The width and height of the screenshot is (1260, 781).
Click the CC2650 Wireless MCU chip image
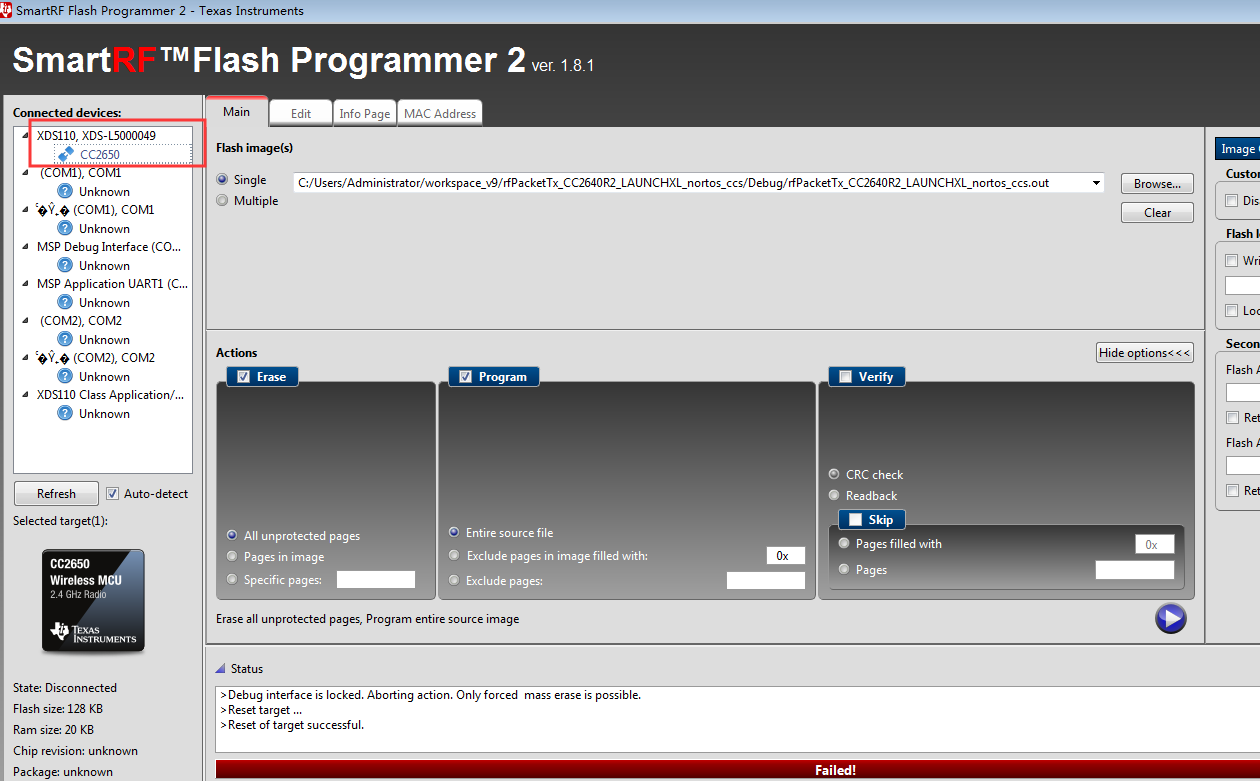pos(93,601)
